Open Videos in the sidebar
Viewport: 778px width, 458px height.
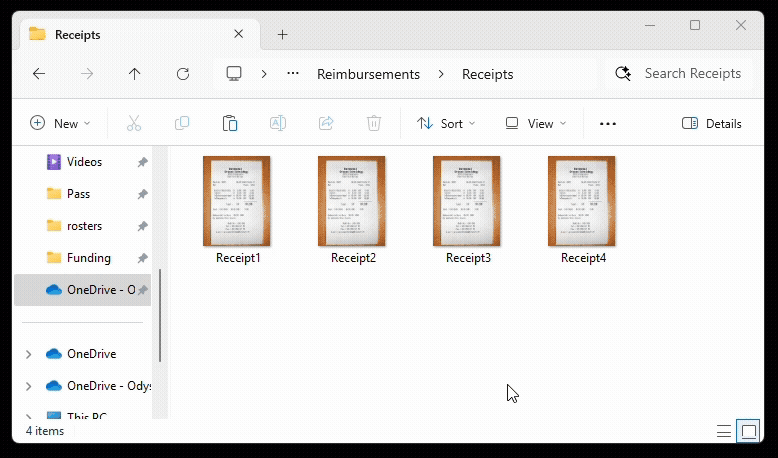83,162
